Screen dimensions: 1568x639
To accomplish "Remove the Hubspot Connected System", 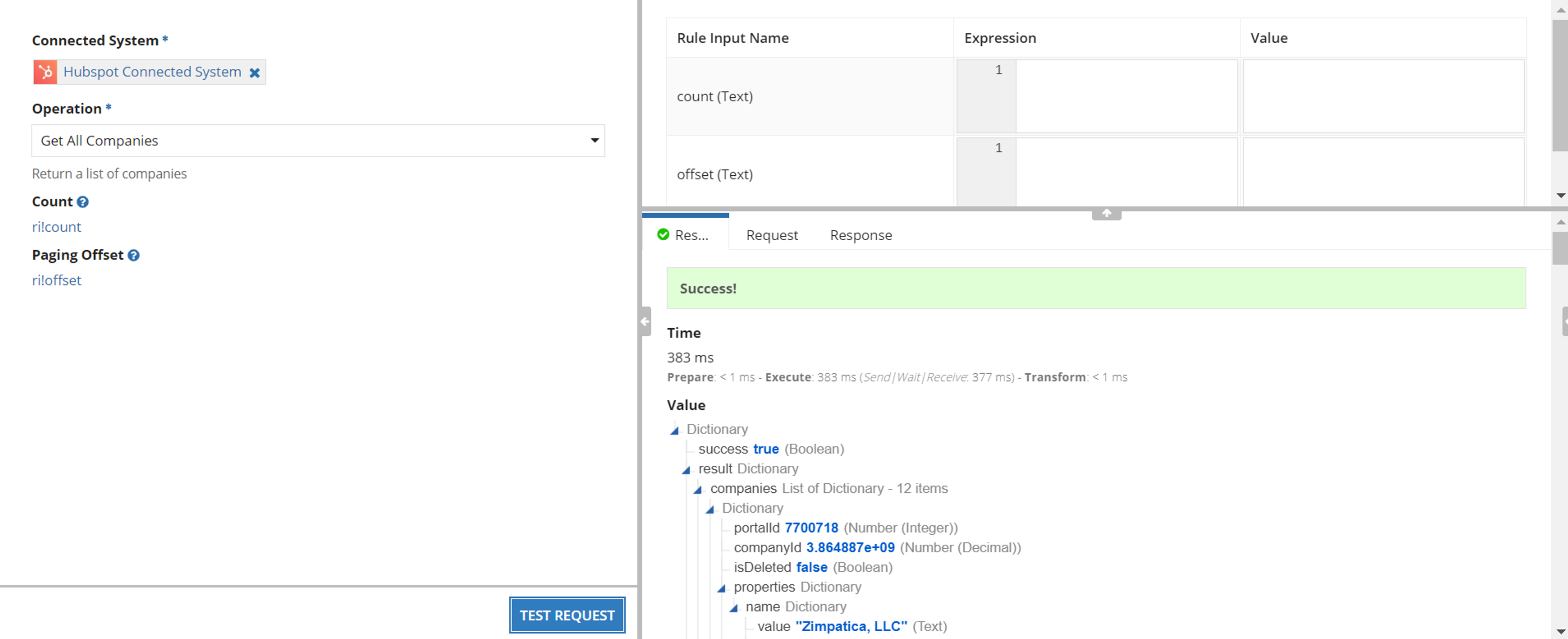I will [x=254, y=72].
